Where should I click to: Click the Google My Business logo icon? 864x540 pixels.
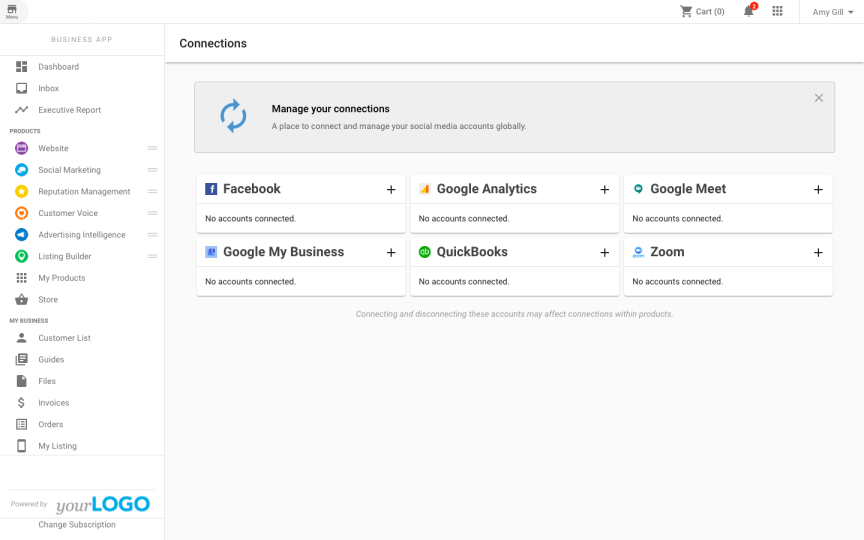(211, 252)
